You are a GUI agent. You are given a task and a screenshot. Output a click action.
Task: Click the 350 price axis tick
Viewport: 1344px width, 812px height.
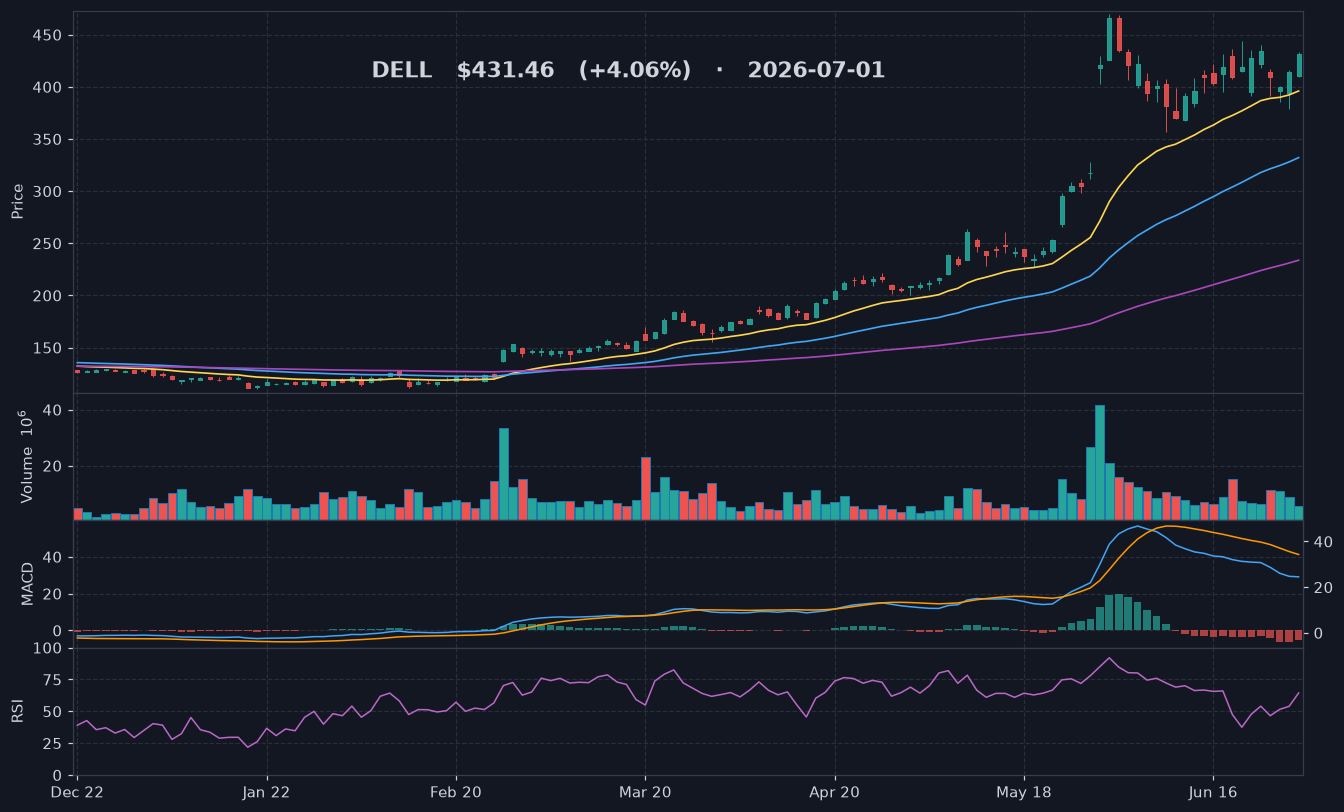(x=49, y=140)
